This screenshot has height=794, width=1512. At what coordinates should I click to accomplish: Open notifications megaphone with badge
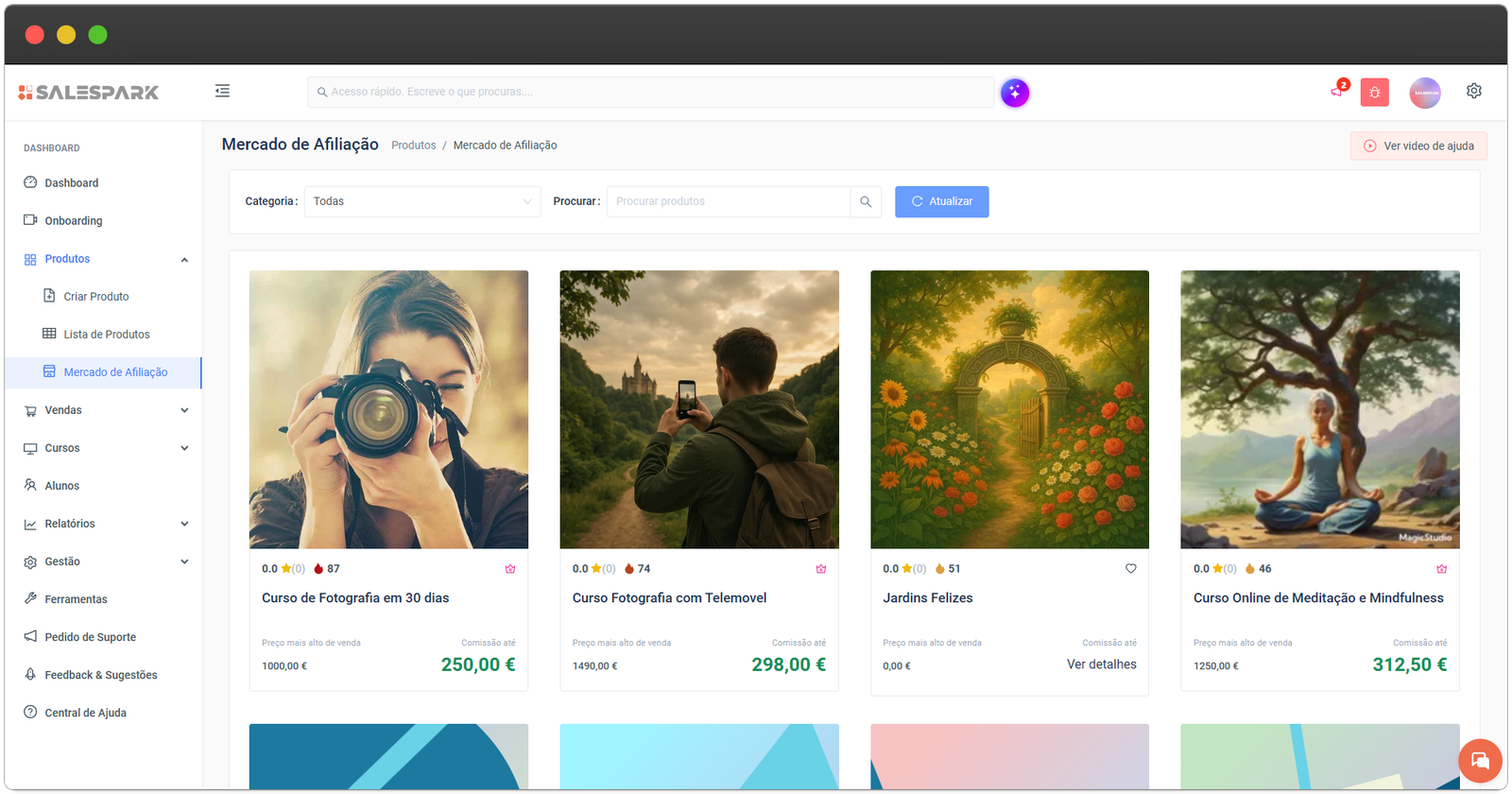[1337, 91]
